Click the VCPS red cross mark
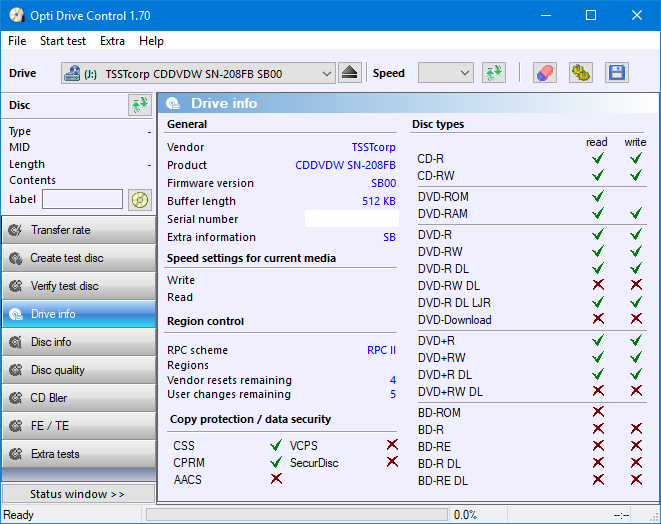 392,445
